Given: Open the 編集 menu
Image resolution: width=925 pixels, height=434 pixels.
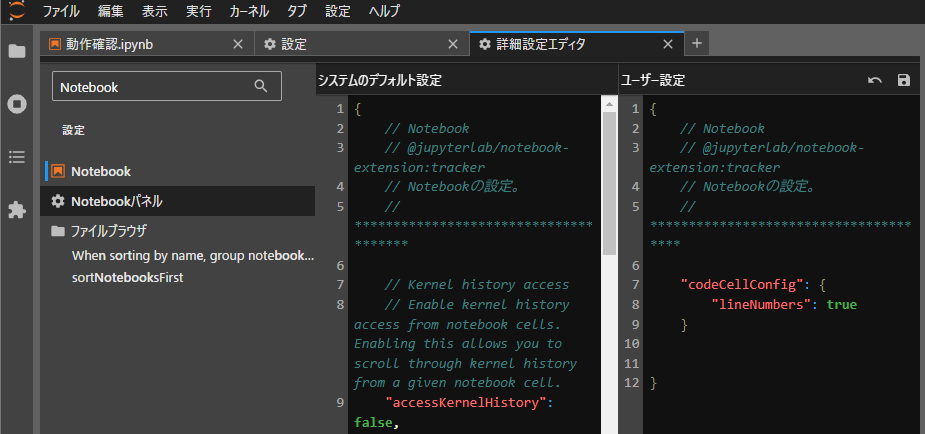Looking at the screenshot, I should coord(111,11).
